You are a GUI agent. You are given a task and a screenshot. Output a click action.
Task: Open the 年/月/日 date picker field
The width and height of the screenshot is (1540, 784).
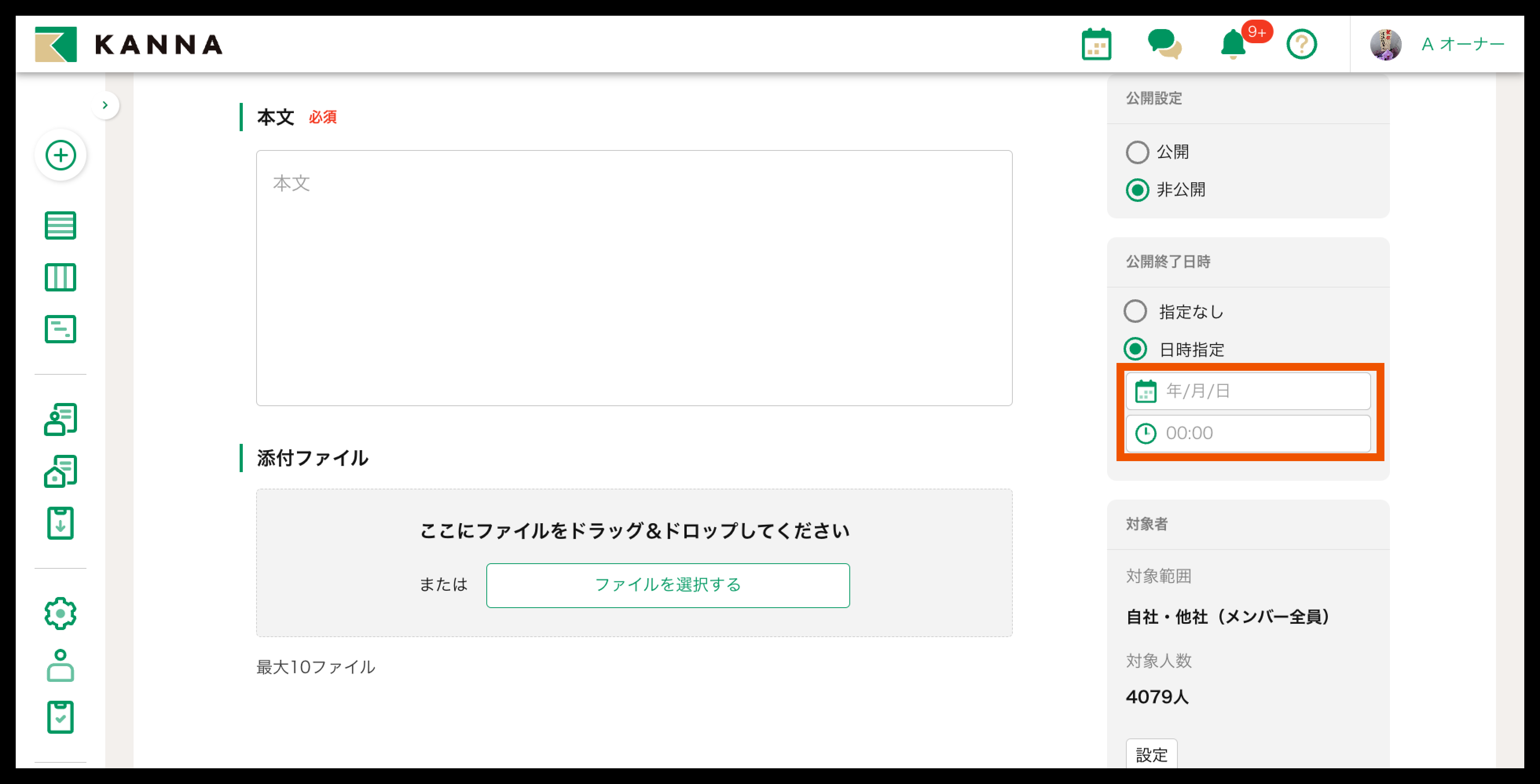(1248, 391)
